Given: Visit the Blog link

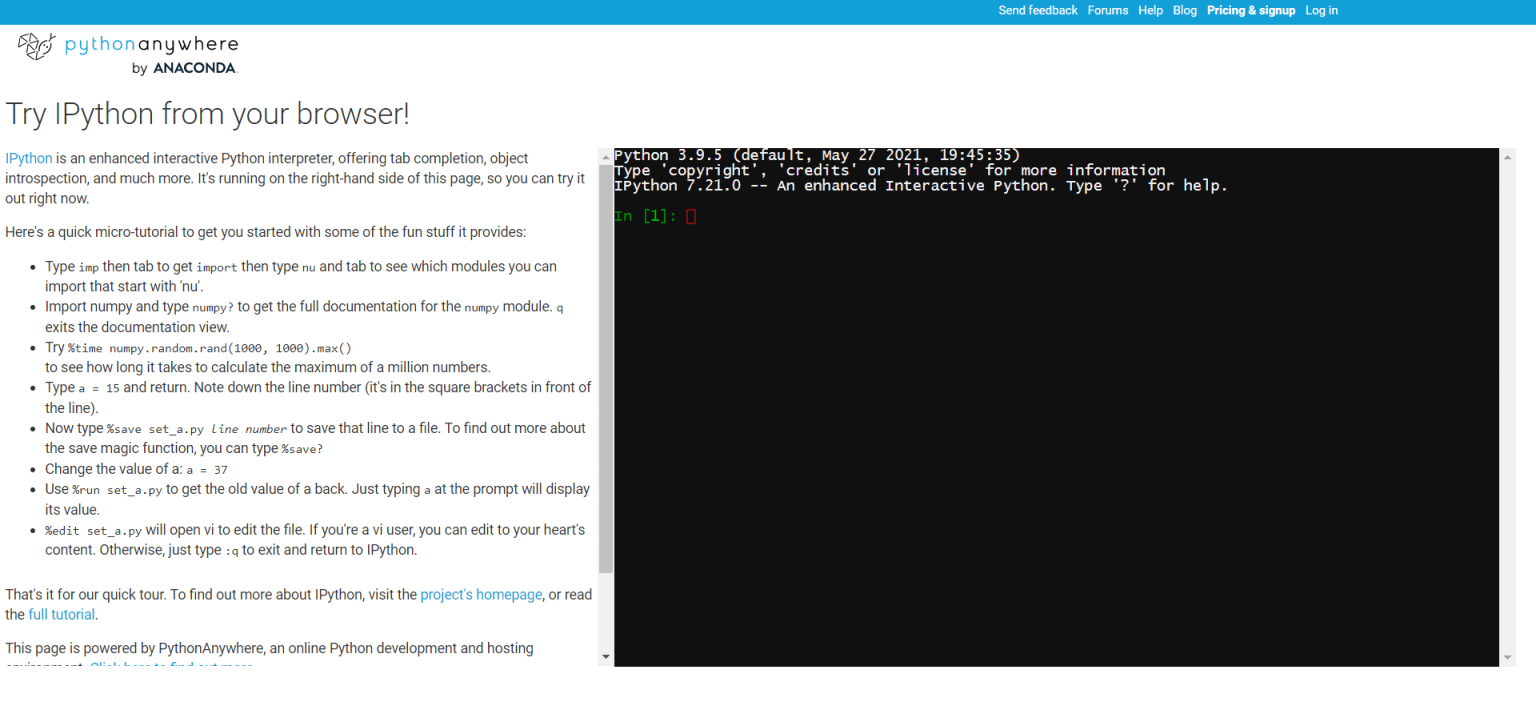Looking at the screenshot, I should (1185, 11).
